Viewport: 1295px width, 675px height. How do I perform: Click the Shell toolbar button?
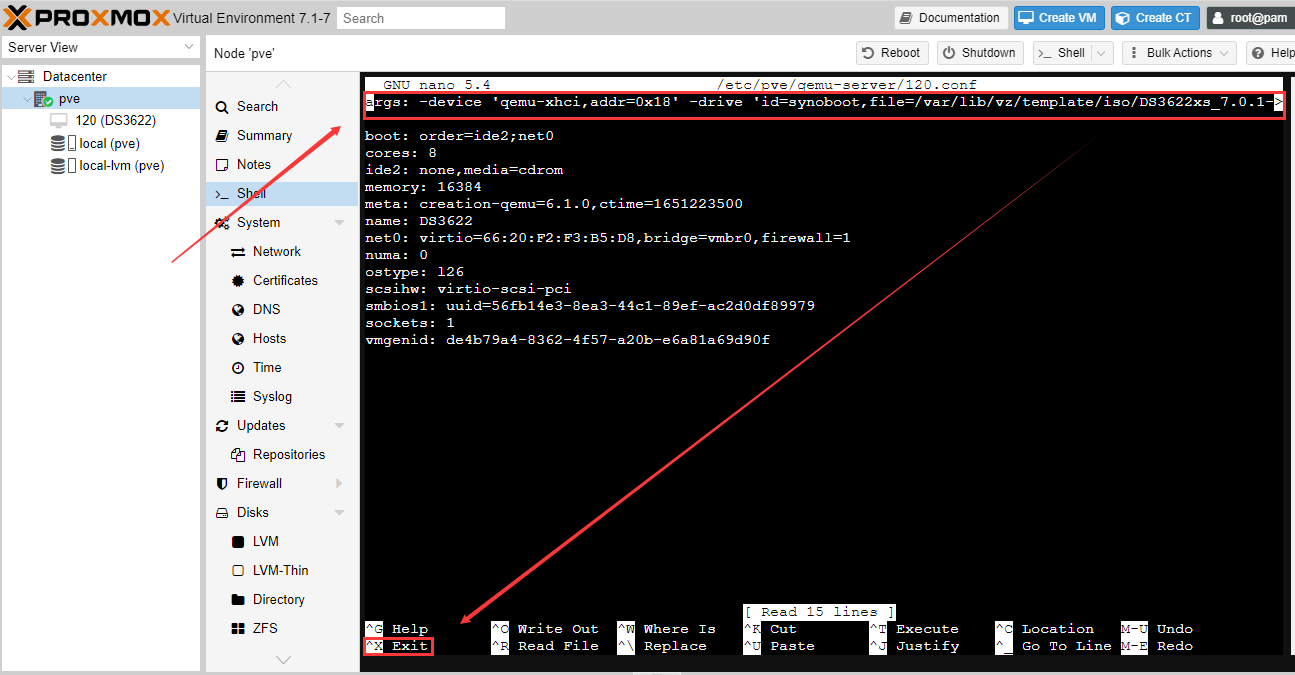tap(1061, 53)
